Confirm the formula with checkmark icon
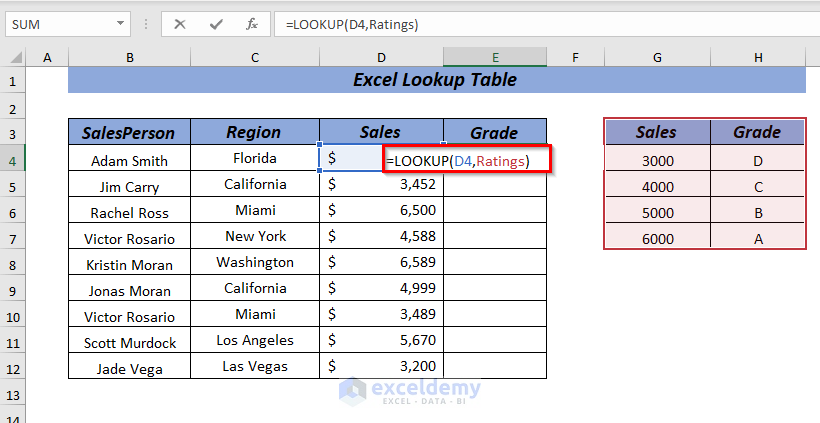 point(215,24)
